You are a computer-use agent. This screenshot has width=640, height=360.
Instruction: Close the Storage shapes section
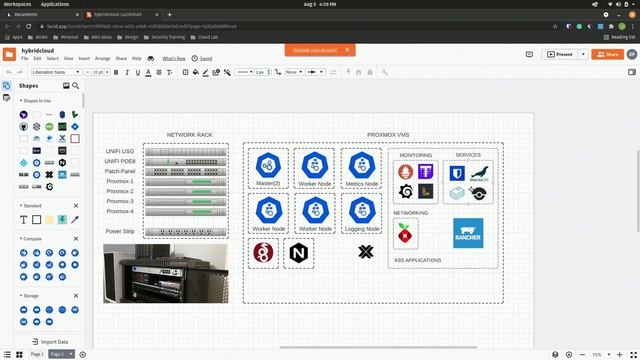(76, 296)
